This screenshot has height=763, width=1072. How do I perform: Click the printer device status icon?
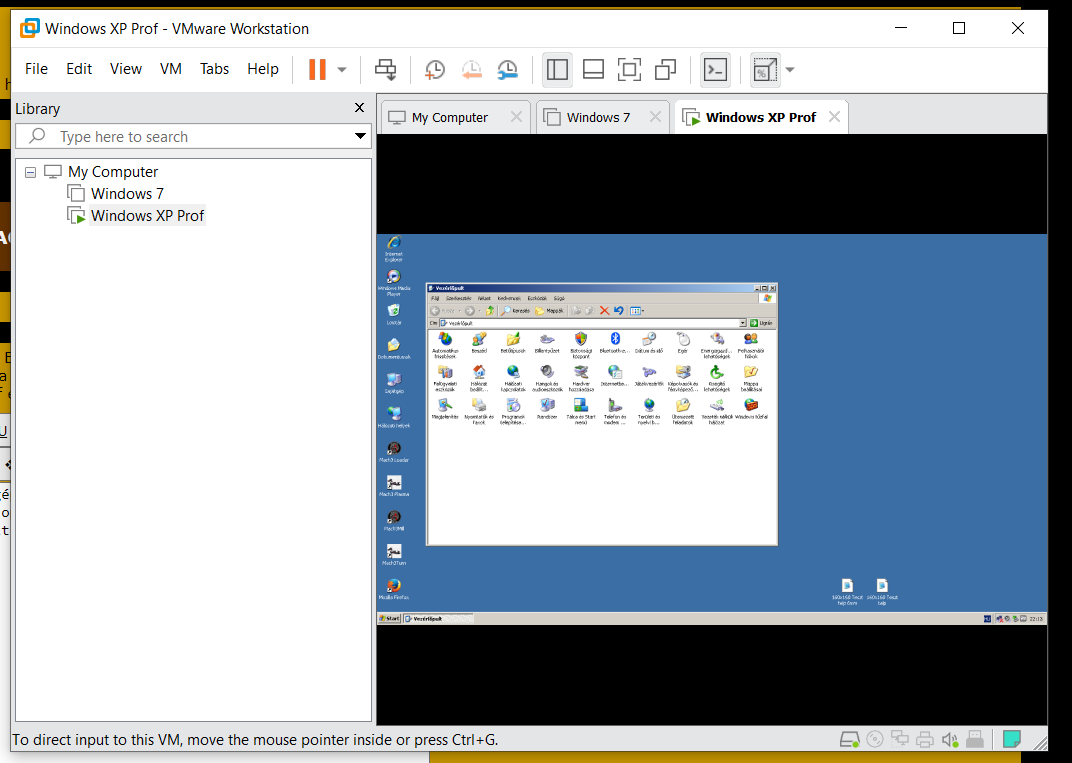pos(924,739)
